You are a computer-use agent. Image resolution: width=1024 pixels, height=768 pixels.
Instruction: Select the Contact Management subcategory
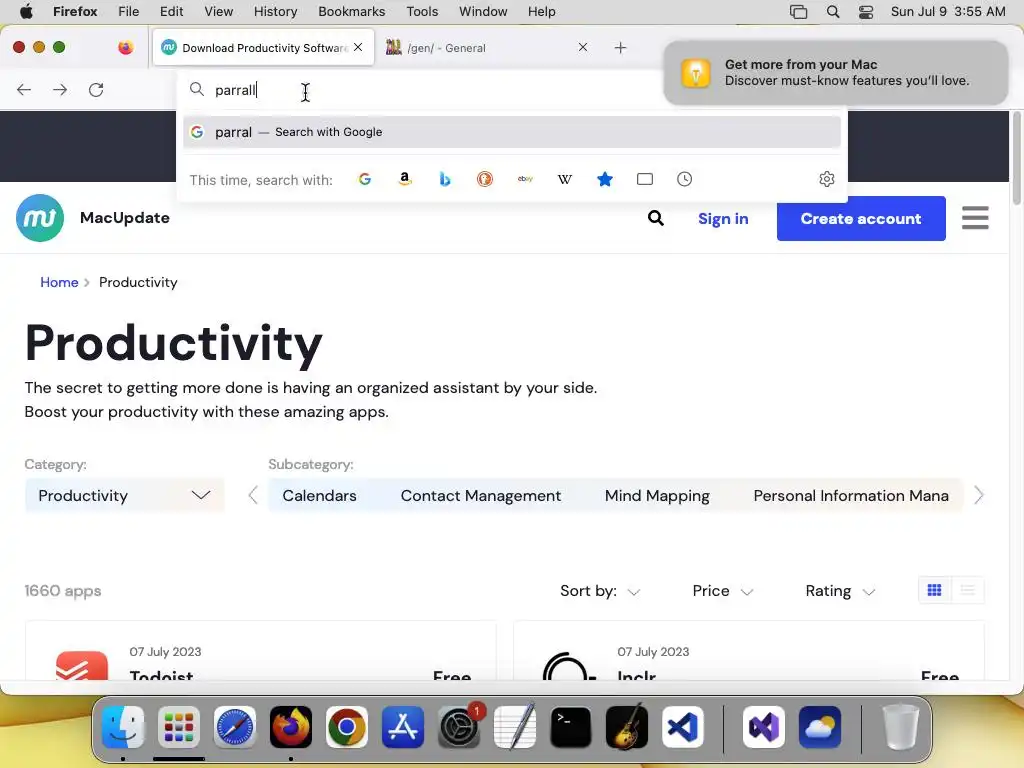(x=481, y=496)
